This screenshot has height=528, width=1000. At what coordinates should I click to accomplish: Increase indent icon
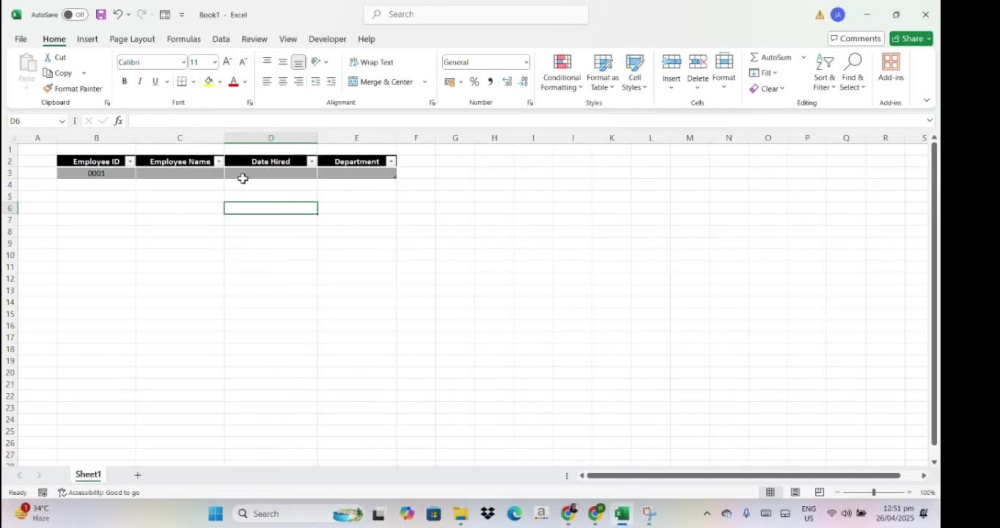coord(331,82)
